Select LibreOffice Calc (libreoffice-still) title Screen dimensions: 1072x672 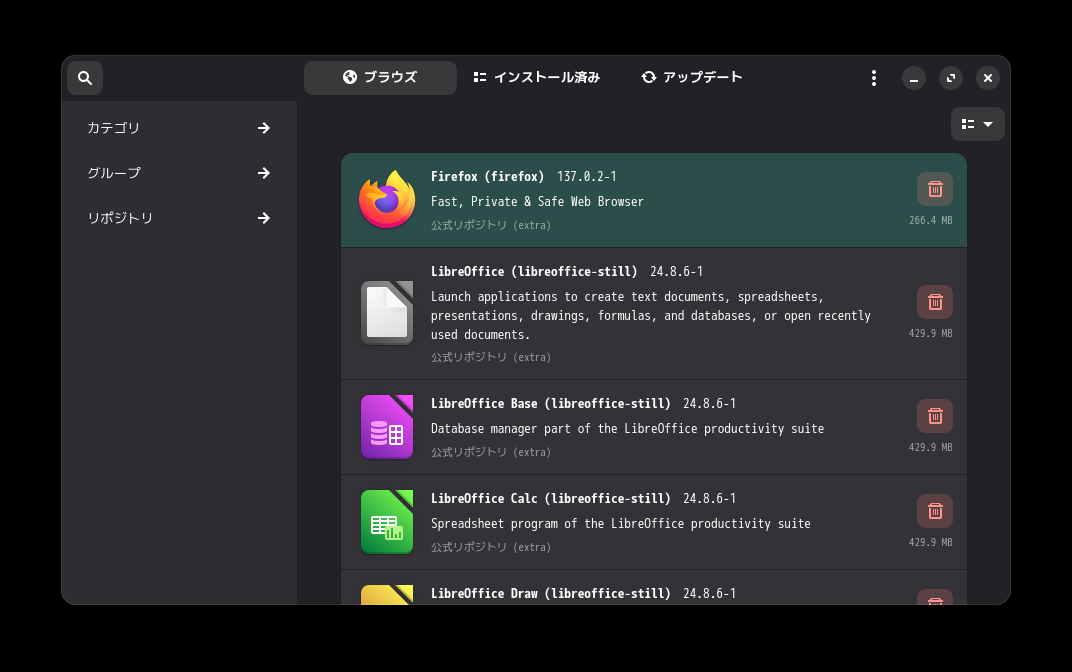[x=551, y=498]
